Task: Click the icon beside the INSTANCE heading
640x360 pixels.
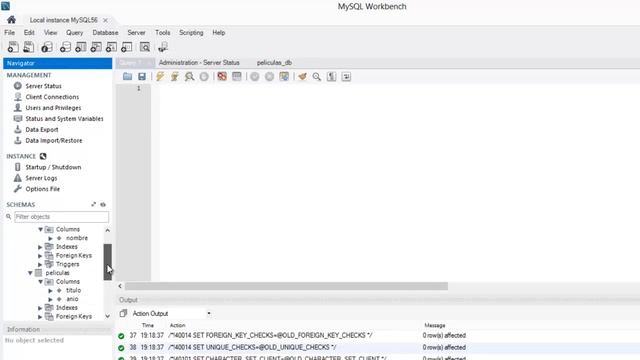Action: (43, 156)
